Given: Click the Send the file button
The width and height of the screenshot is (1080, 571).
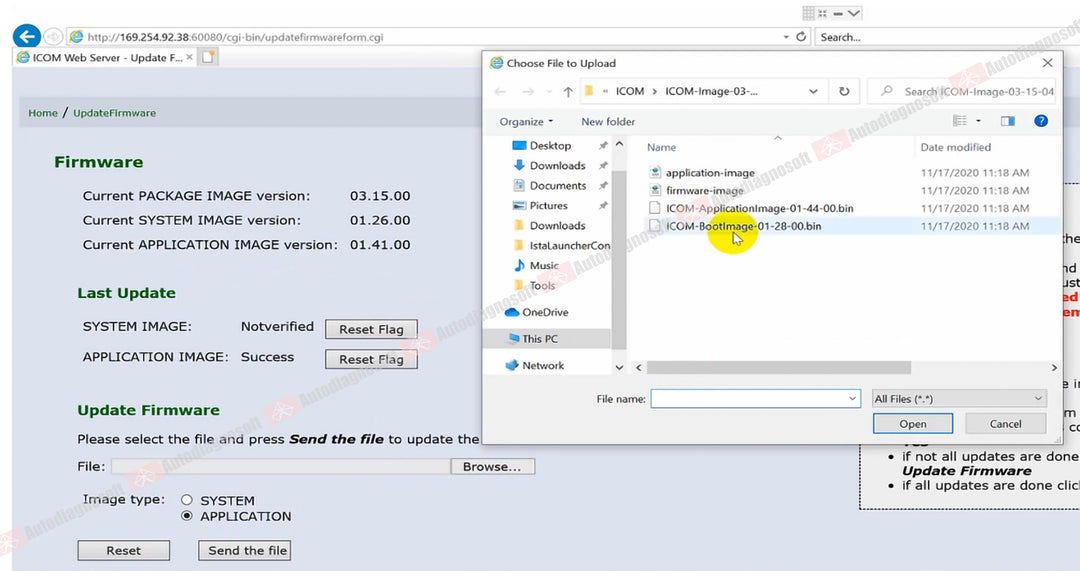Looking at the screenshot, I should pos(245,550).
